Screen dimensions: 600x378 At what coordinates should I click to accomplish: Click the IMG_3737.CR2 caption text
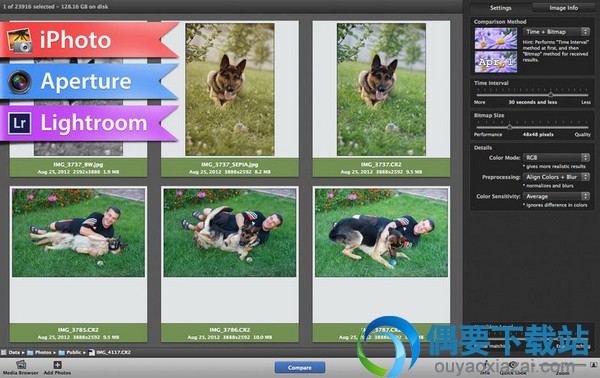(x=381, y=165)
